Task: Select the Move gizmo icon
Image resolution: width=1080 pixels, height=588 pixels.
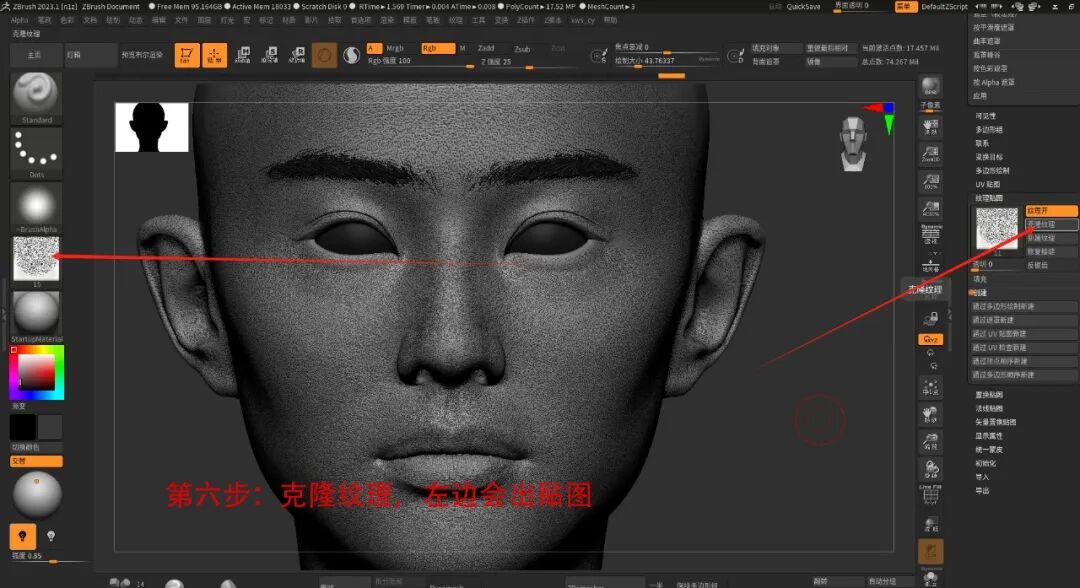Action: click(x=242, y=54)
